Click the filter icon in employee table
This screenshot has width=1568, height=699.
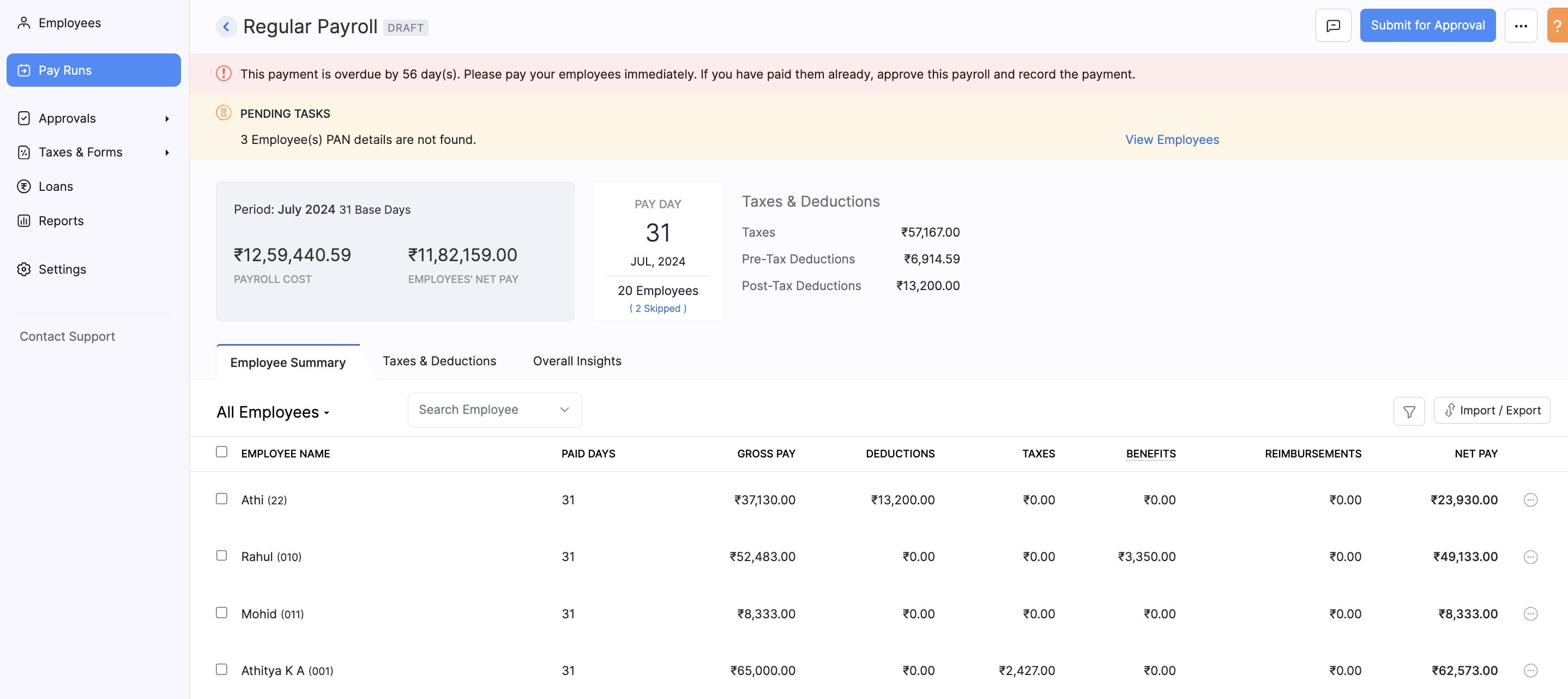coord(1408,410)
